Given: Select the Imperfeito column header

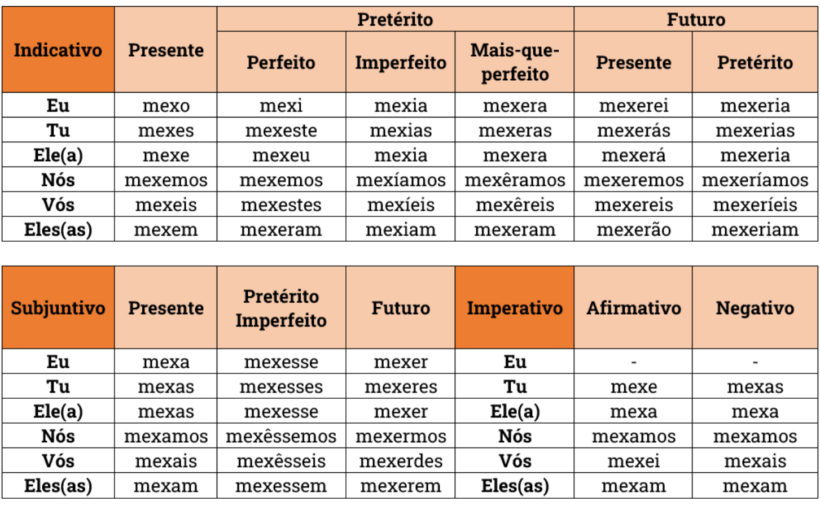Looking at the screenshot, I should click(x=401, y=62).
